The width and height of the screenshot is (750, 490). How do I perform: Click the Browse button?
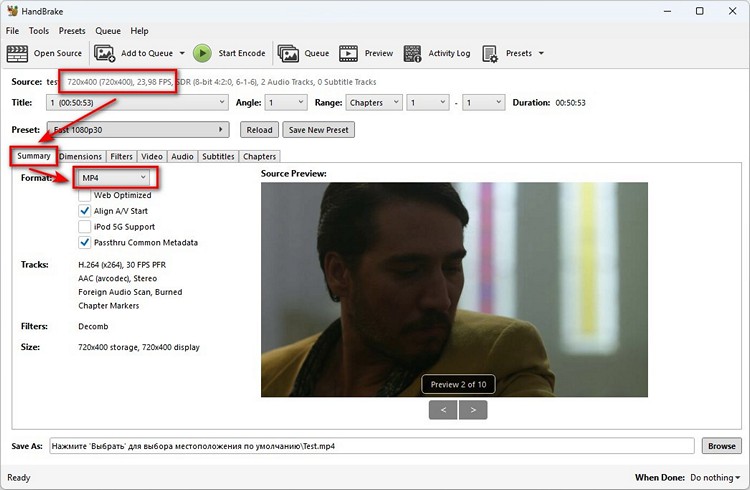point(722,446)
